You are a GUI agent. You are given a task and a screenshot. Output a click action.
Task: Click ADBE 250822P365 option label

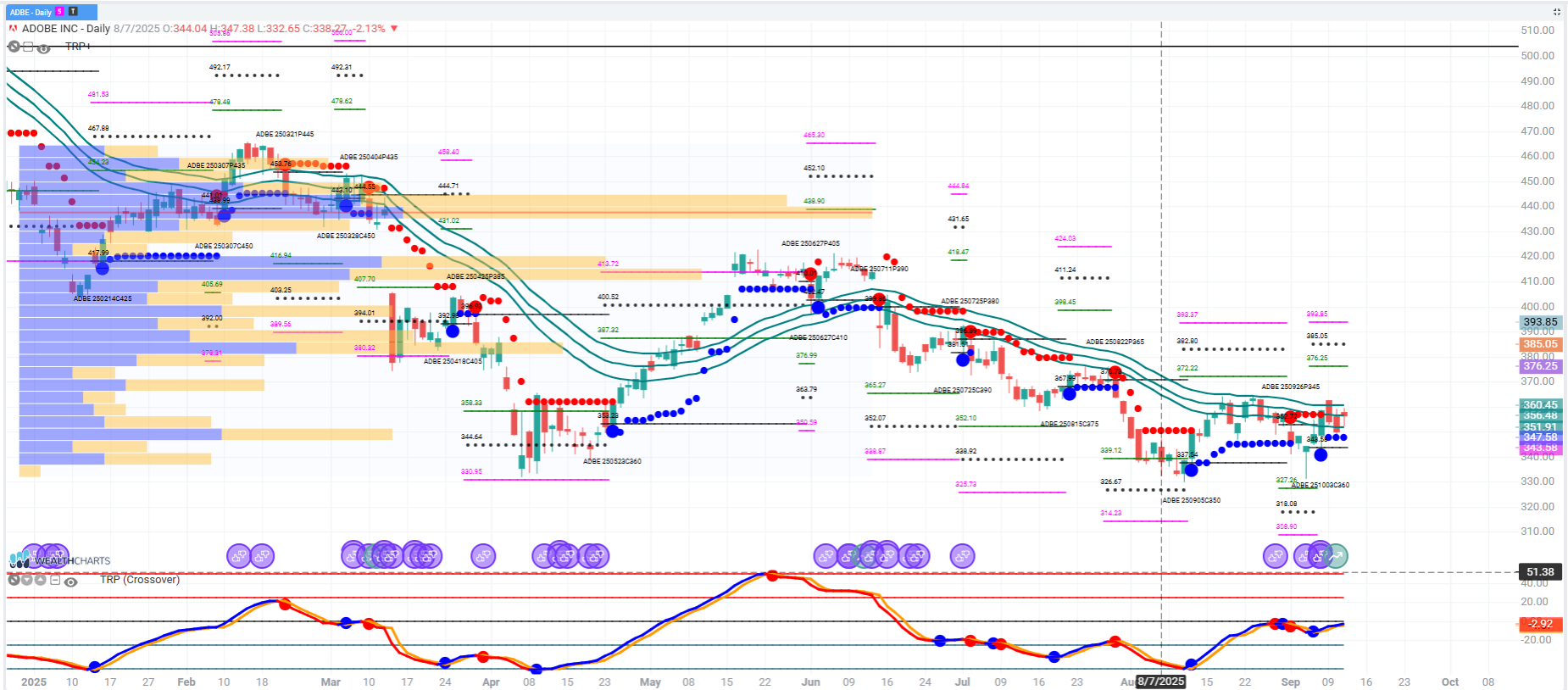pos(1115,342)
